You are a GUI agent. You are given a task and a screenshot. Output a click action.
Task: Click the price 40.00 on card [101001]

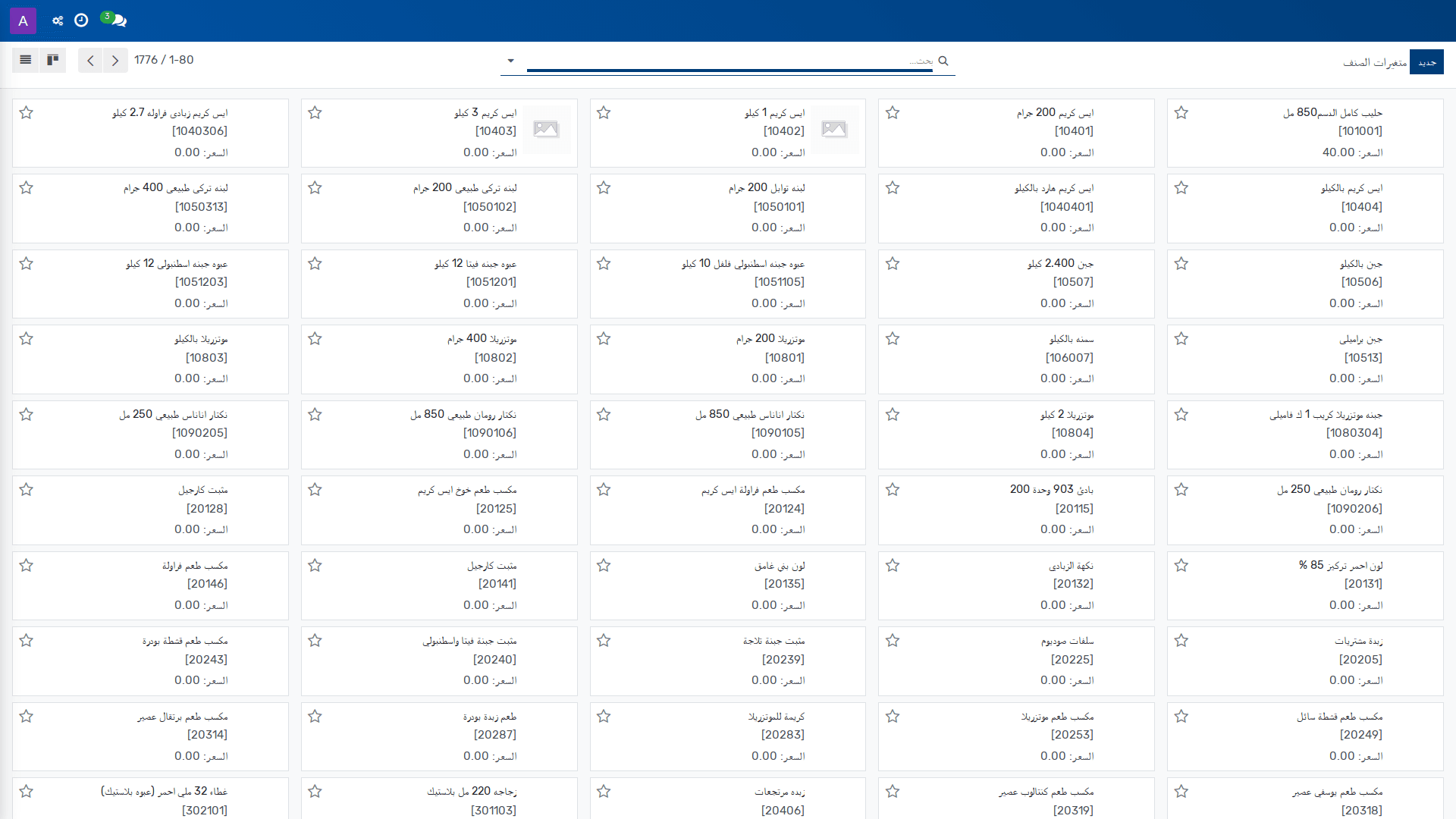[1338, 152]
